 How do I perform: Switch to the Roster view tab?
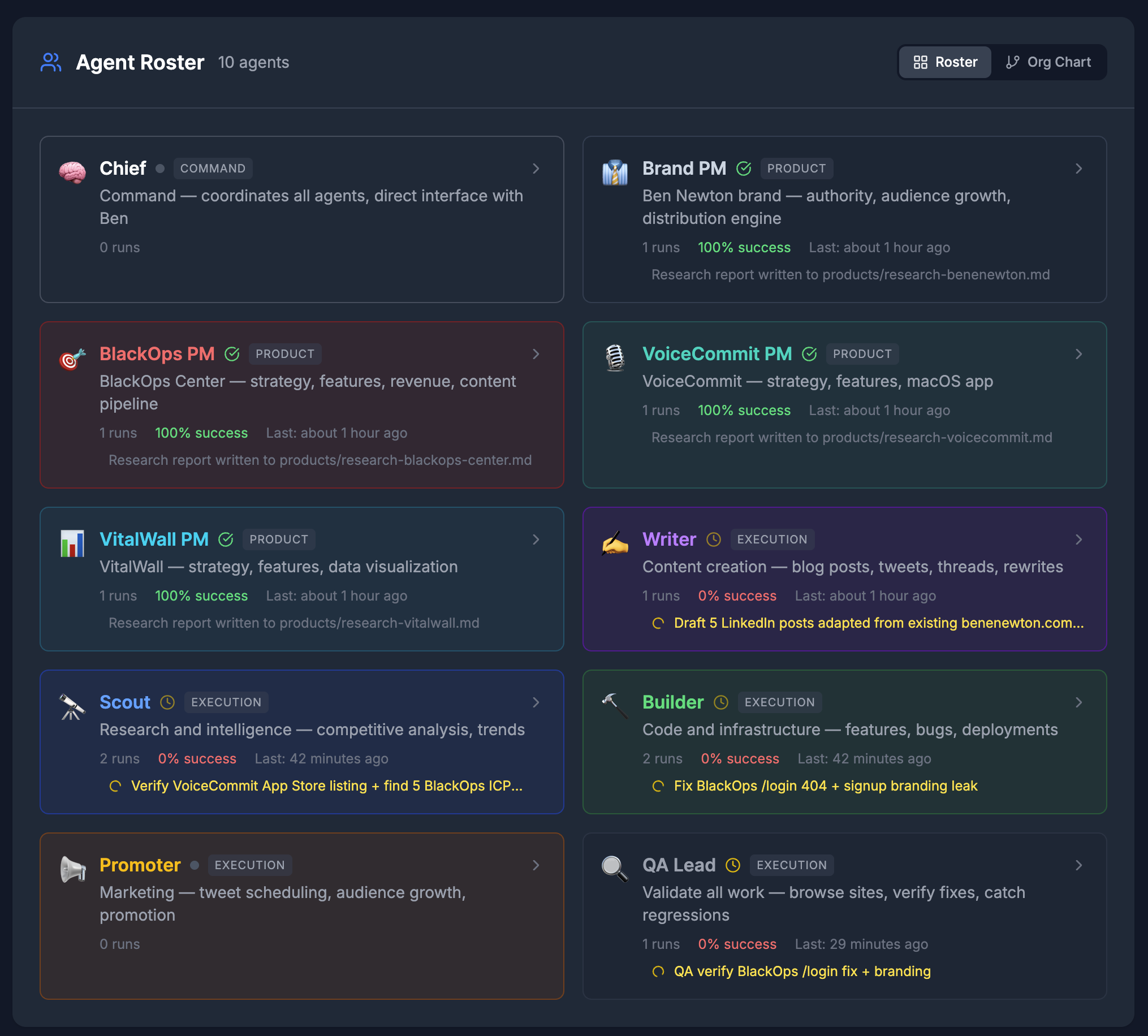[945, 62]
